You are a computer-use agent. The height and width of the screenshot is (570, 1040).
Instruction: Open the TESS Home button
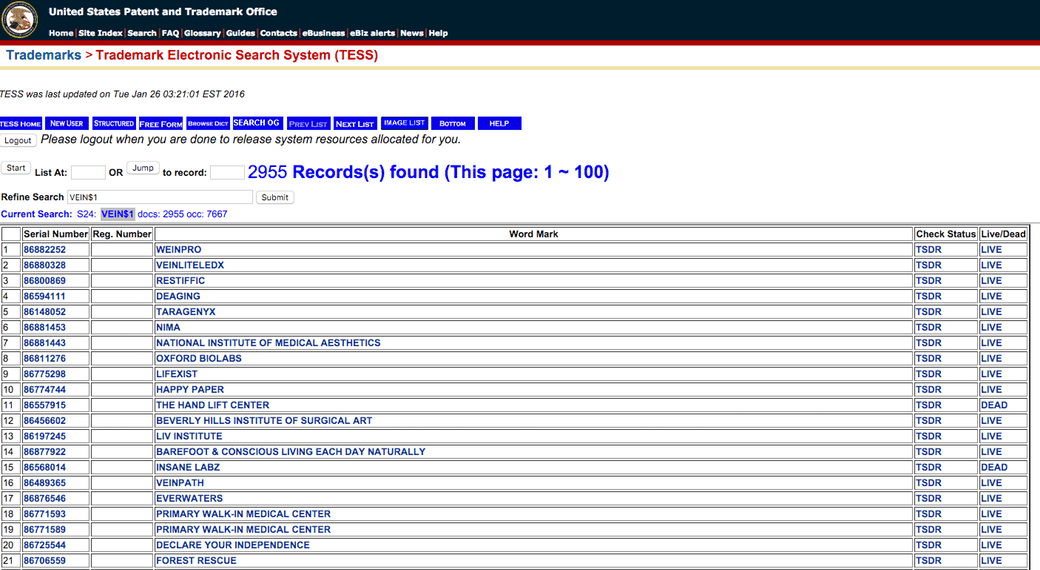(21, 124)
